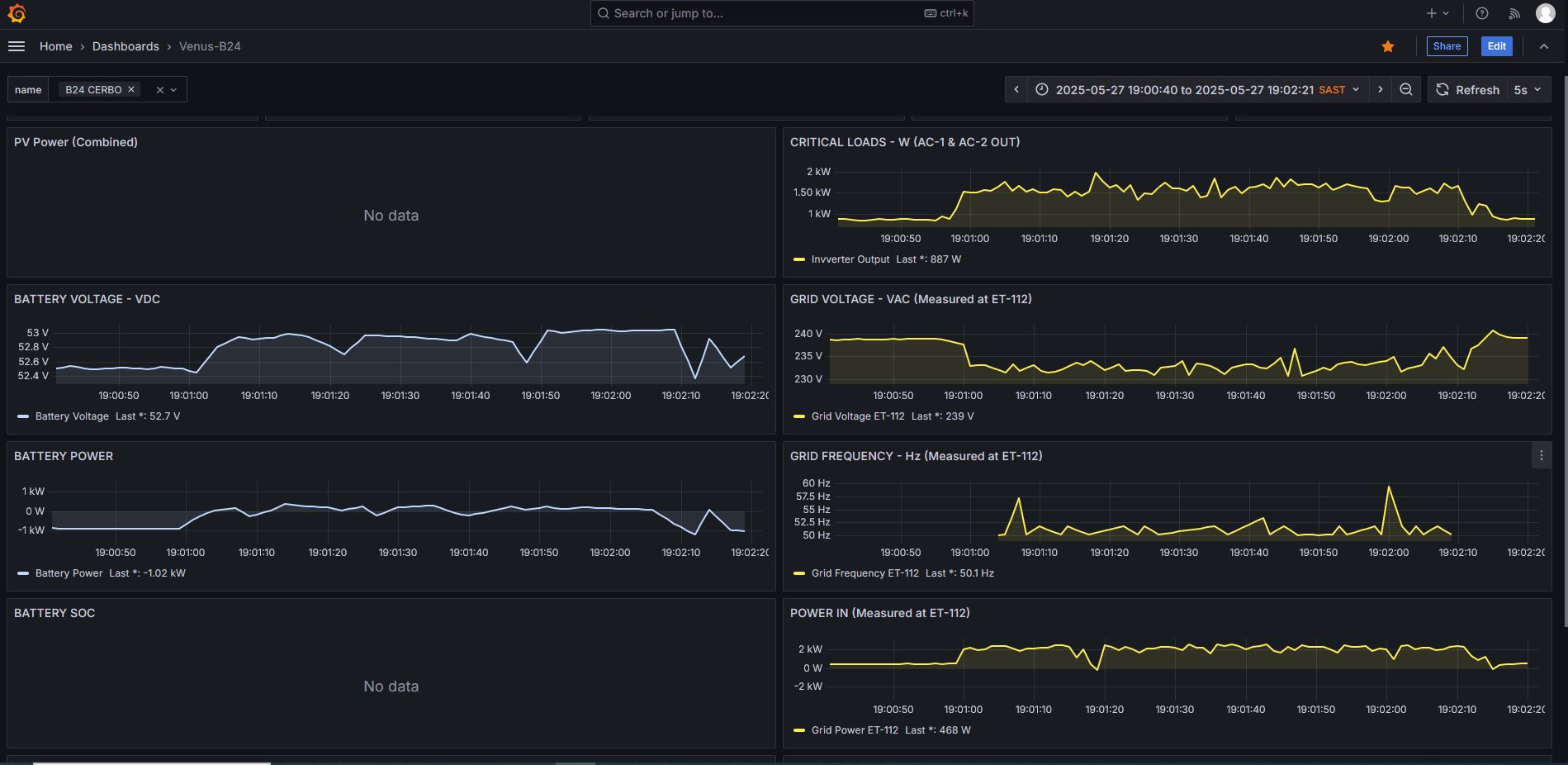Click the BATTERY VOLTAGE - VDC panel title
The height and width of the screenshot is (765, 1568).
[87, 299]
